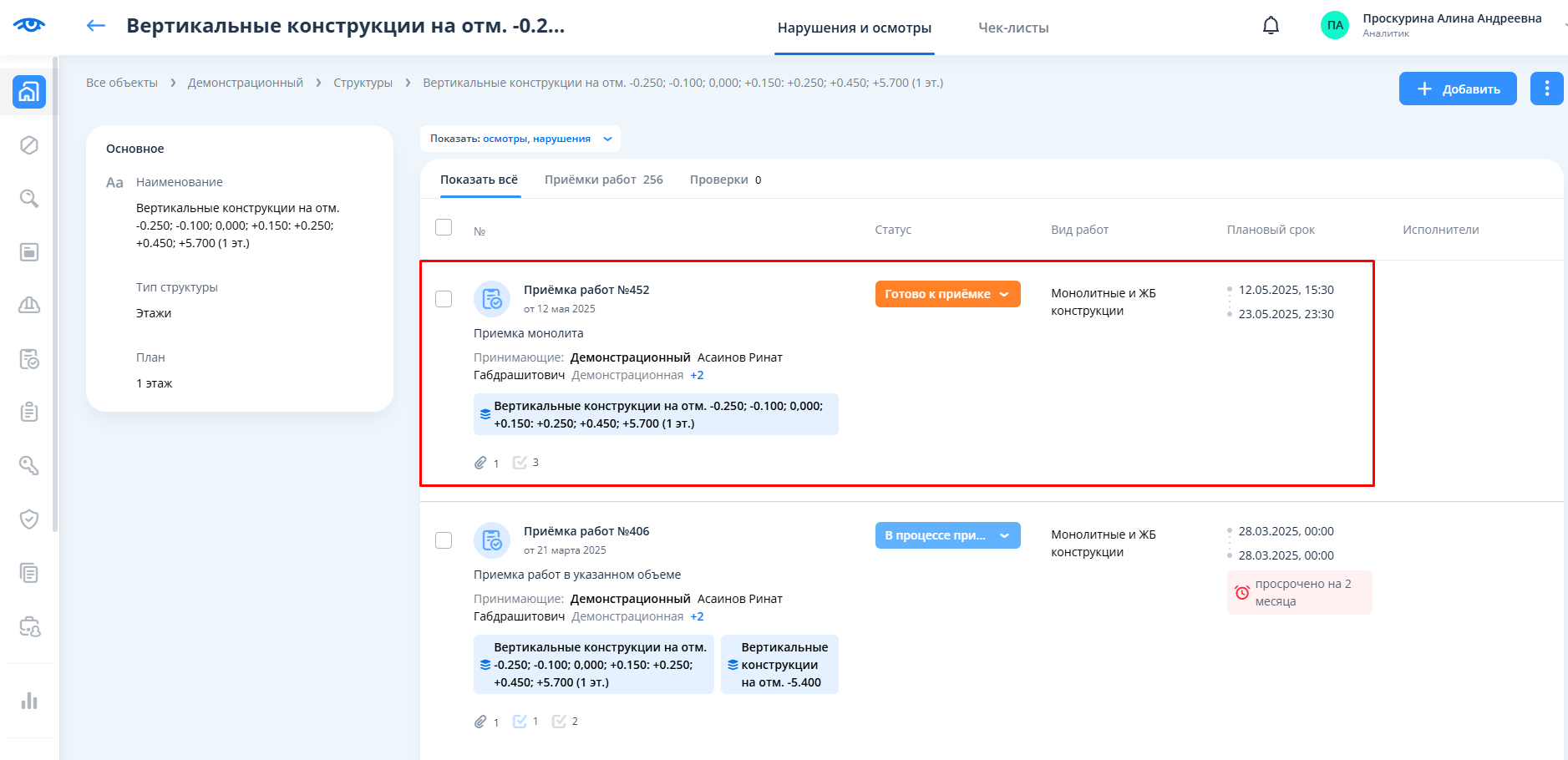Viewport: 1568px width, 760px height.
Task: Click attachment paperclip icon on work №452
Action: coord(480,463)
